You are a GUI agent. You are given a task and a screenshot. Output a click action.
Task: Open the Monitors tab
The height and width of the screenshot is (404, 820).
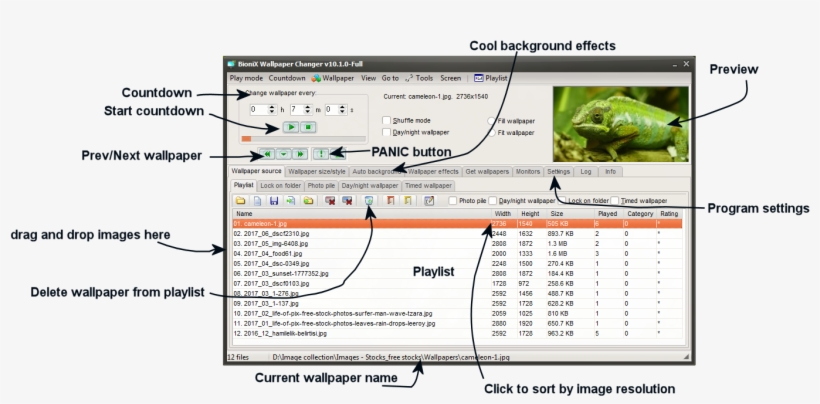tap(528, 171)
